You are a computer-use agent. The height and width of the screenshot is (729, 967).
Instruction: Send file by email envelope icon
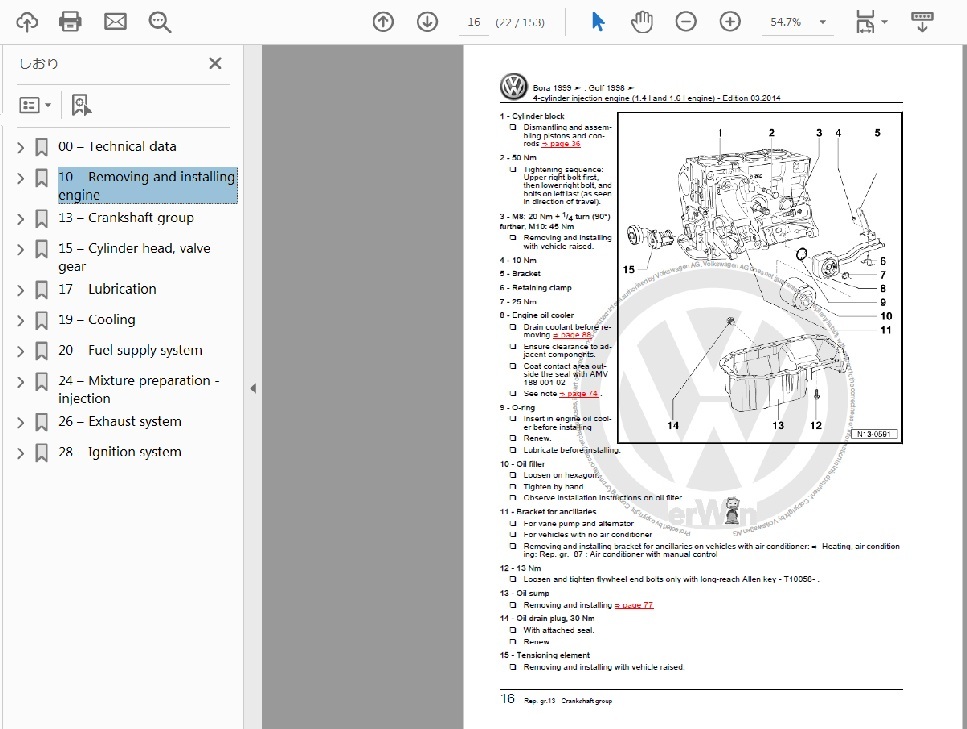point(115,22)
